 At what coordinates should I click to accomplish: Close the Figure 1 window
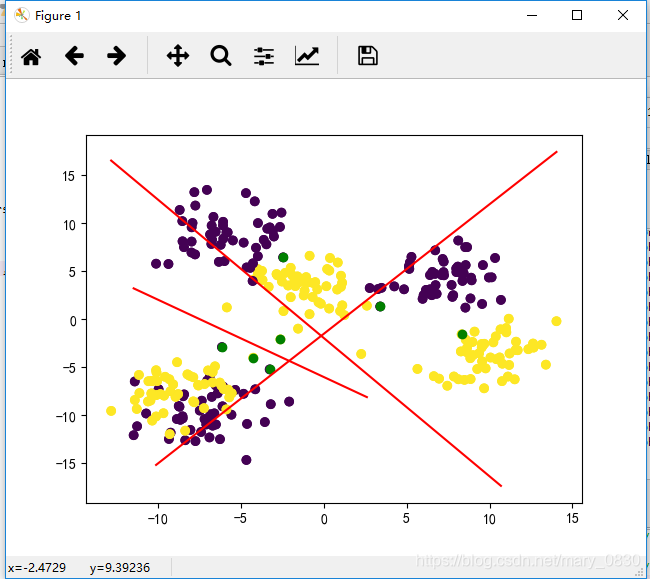click(x=623, y=15)
